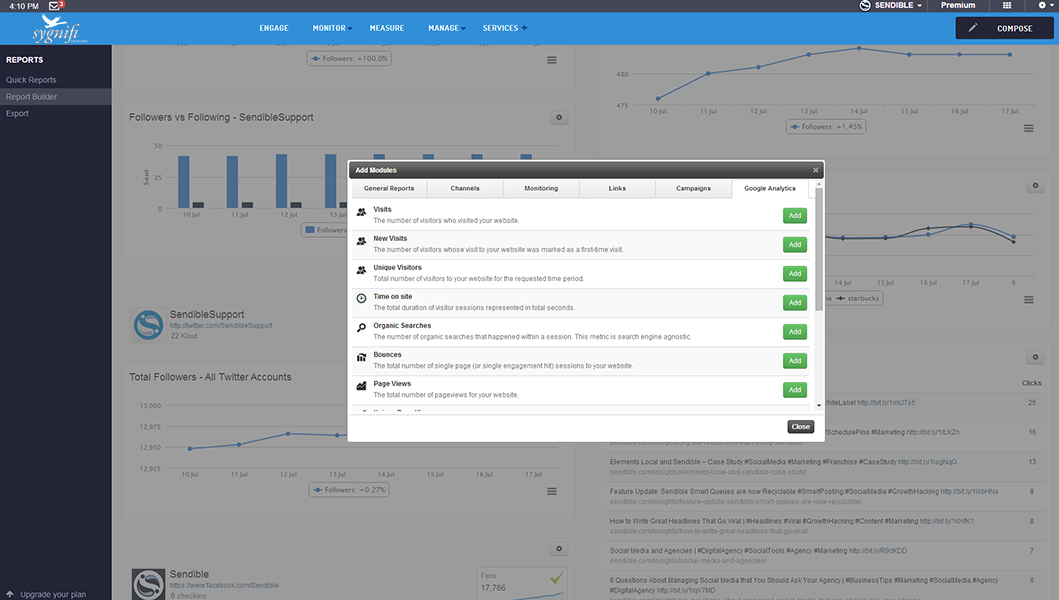Switch to the Channels tab
This screenshot has width=1059, height=600.
click(465, 188)
